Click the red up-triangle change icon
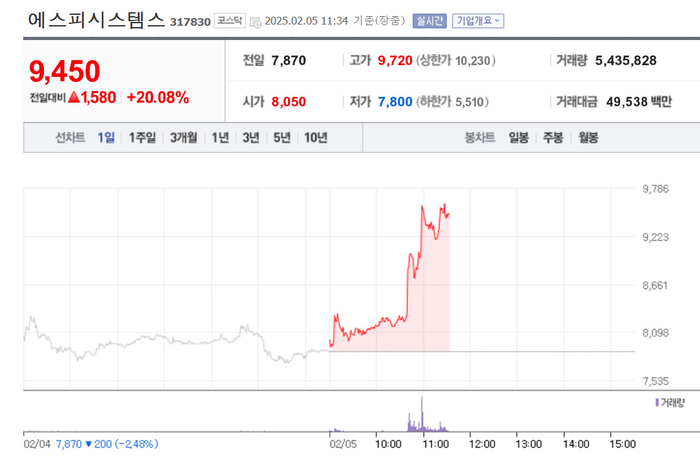 (x=74, y=97)
